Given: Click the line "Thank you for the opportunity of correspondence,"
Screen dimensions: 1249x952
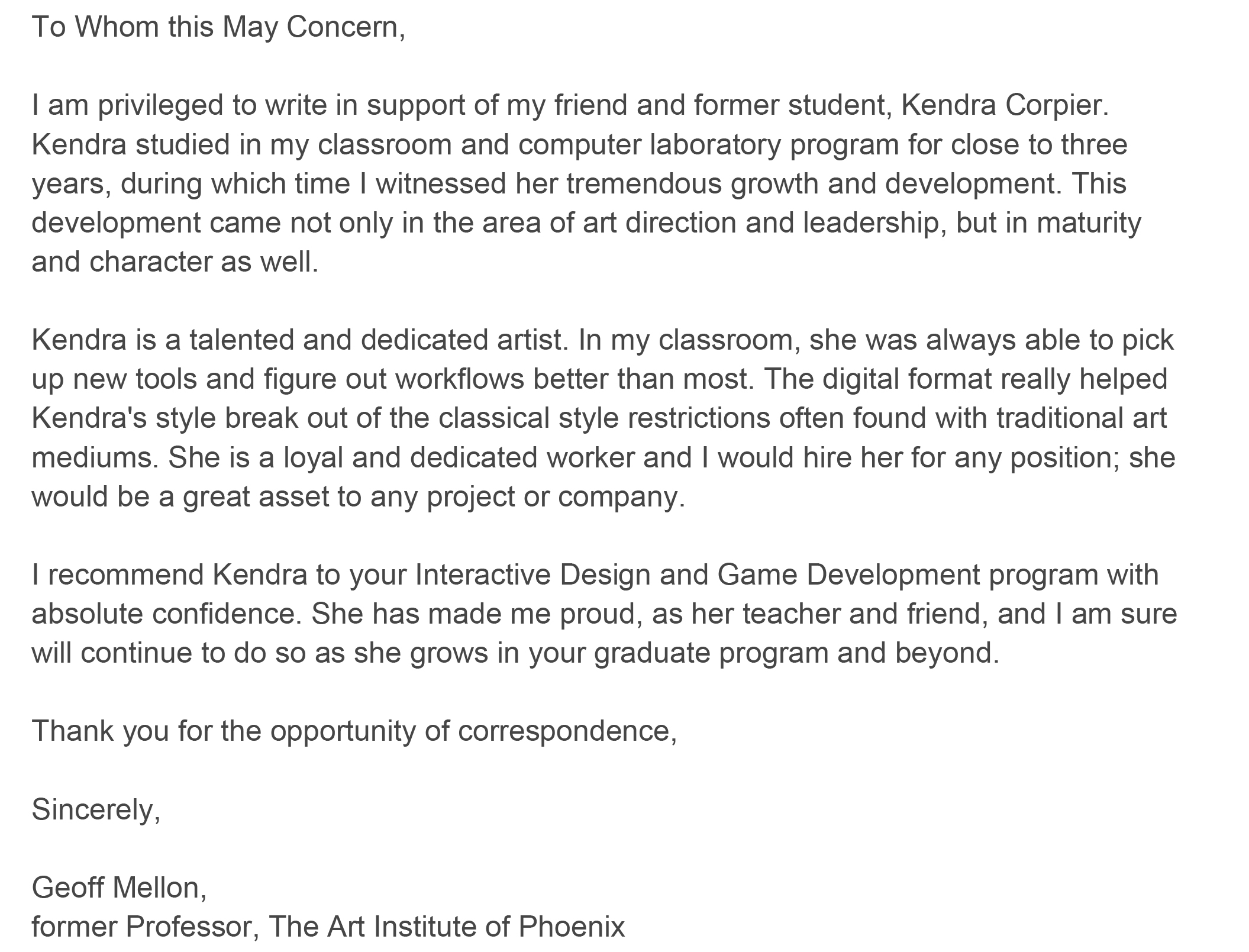Looking at the screenshot, I should (x=354, y=731).
